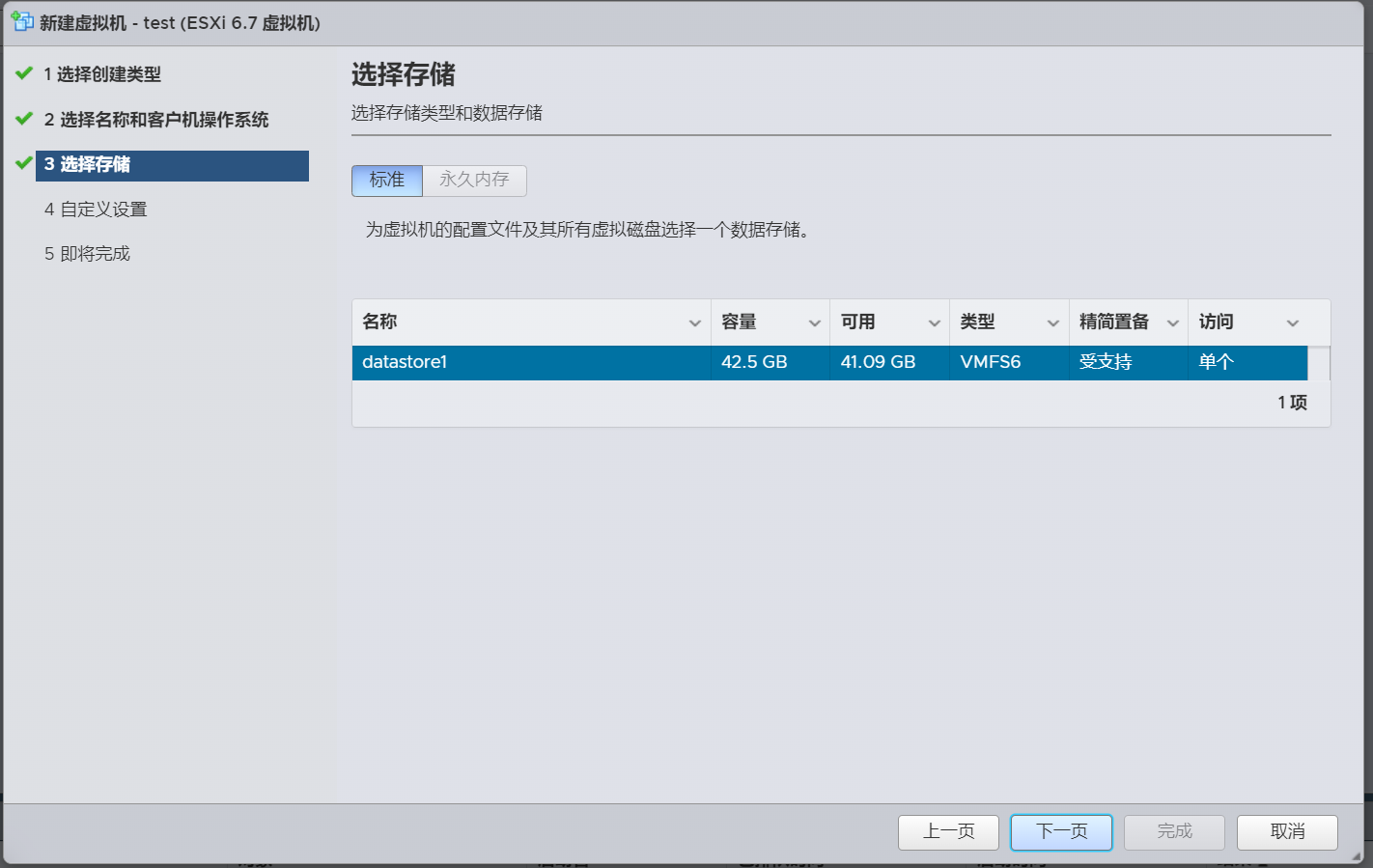Click the green checkmark beside step 1
This screenshot has height=868, width=1373.
[x=24, y=73]
